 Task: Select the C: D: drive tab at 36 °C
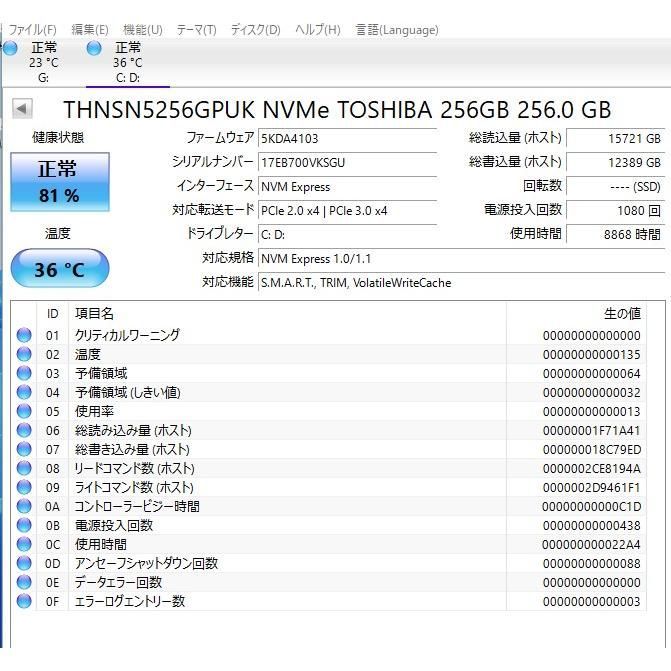tap(128, 62)
